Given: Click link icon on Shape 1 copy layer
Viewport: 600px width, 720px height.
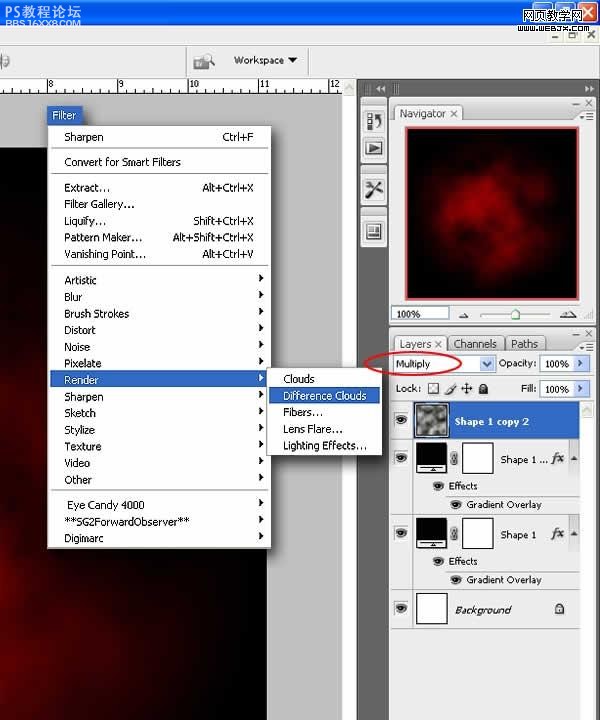Looking at the screenshot, I should tap(454, 458).
